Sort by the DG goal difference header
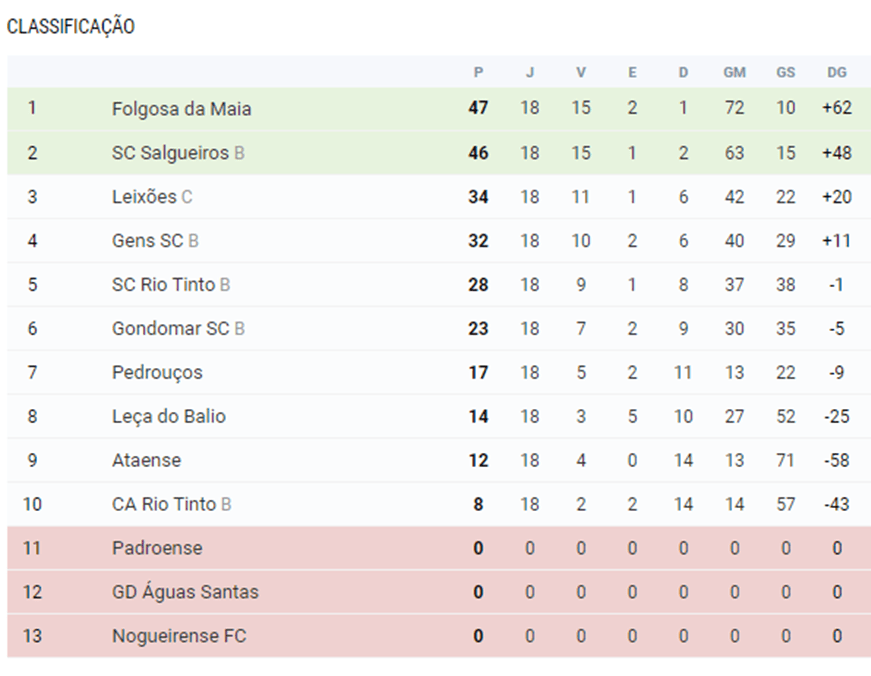The width and height of the screenshot is (871, 676). coord(837,72)
